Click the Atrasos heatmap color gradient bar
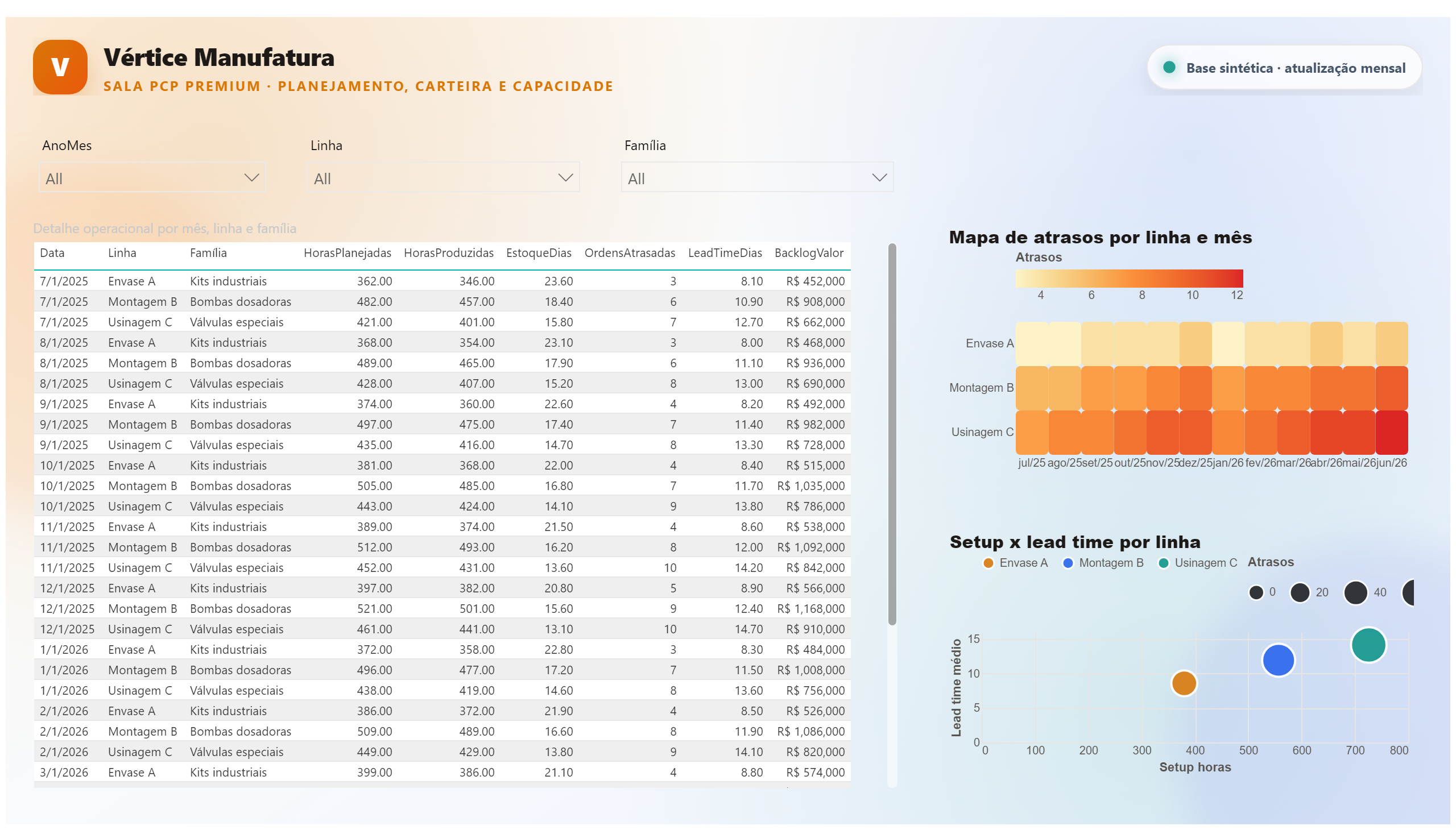1456x830 pixels. click(x=1129, y=278)
